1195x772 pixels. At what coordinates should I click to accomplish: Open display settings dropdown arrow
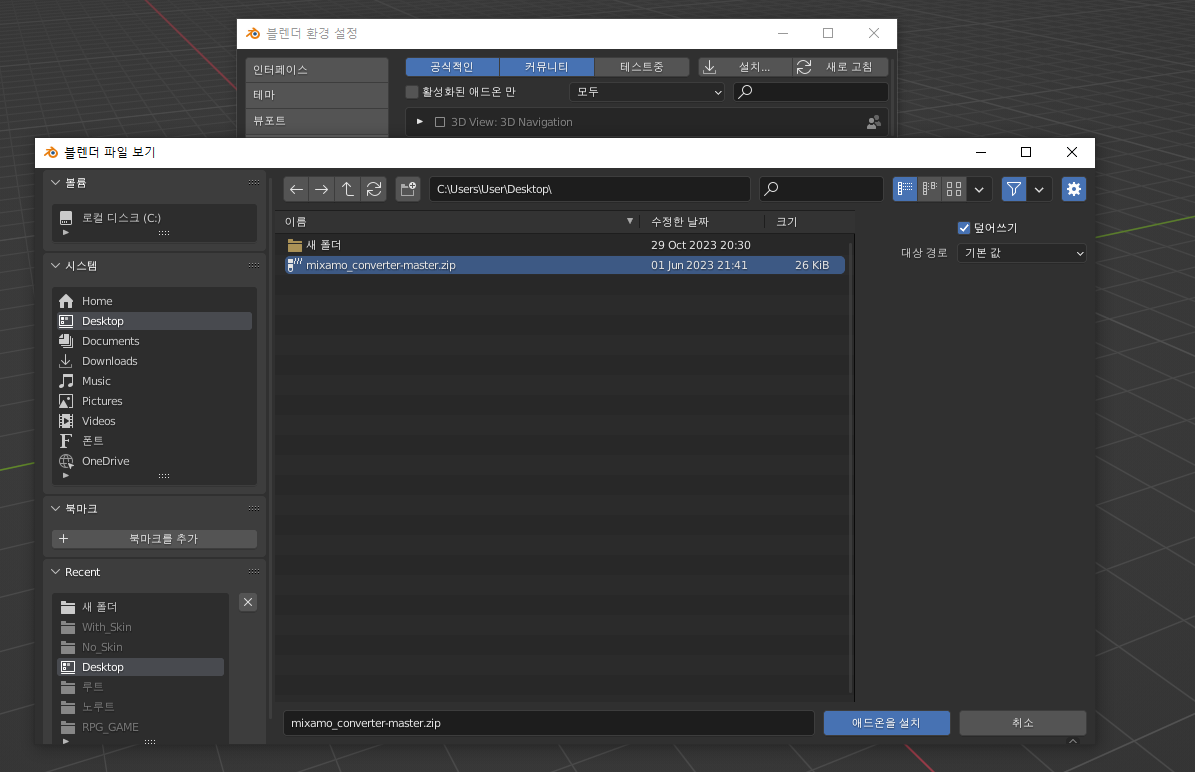979,189
